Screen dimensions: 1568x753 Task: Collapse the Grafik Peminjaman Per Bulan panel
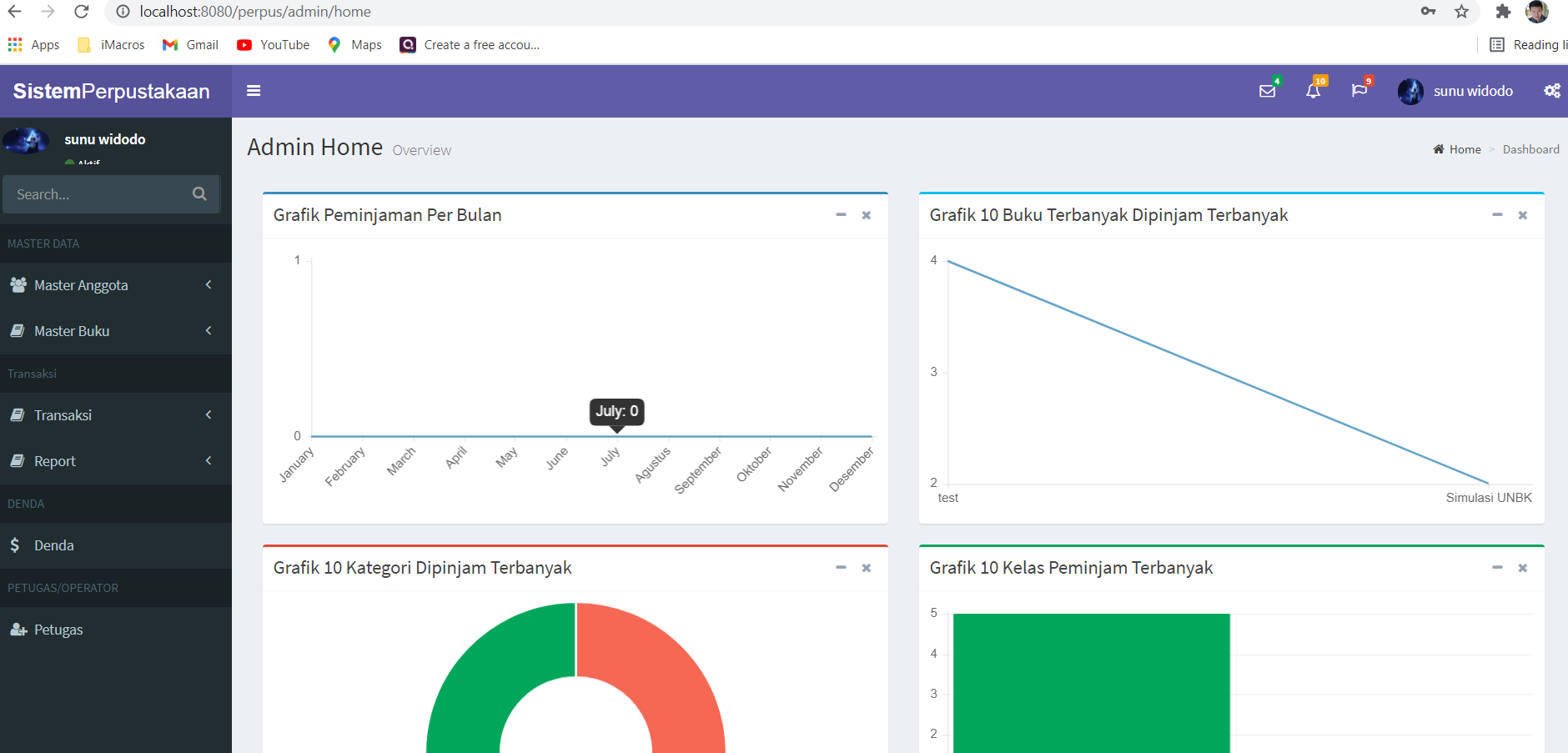pos(841,215)
